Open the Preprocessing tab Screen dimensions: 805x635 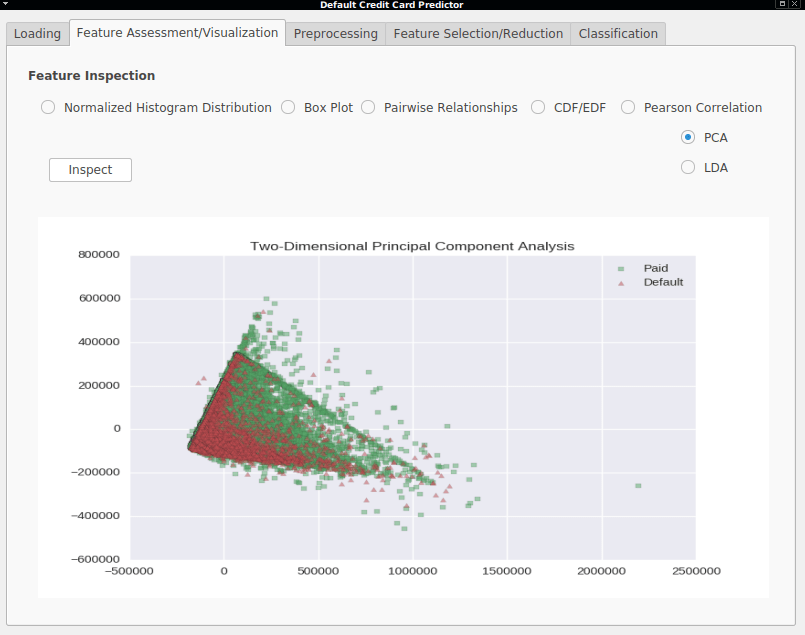pyautogui.click(x=336, y=34)
